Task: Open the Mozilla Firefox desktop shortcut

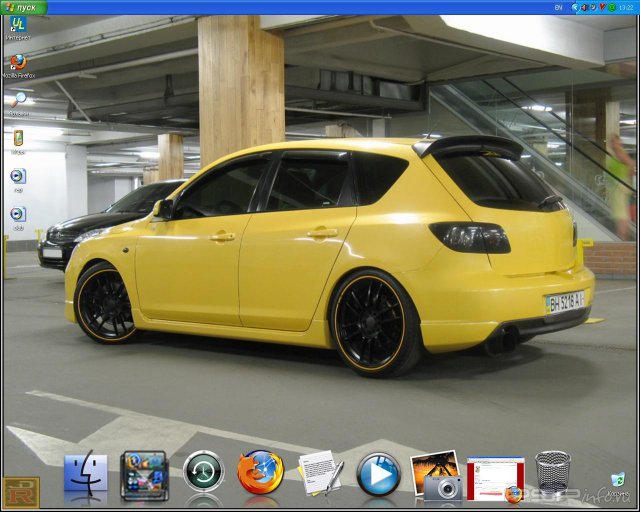Action: click(x=18, y=63)
